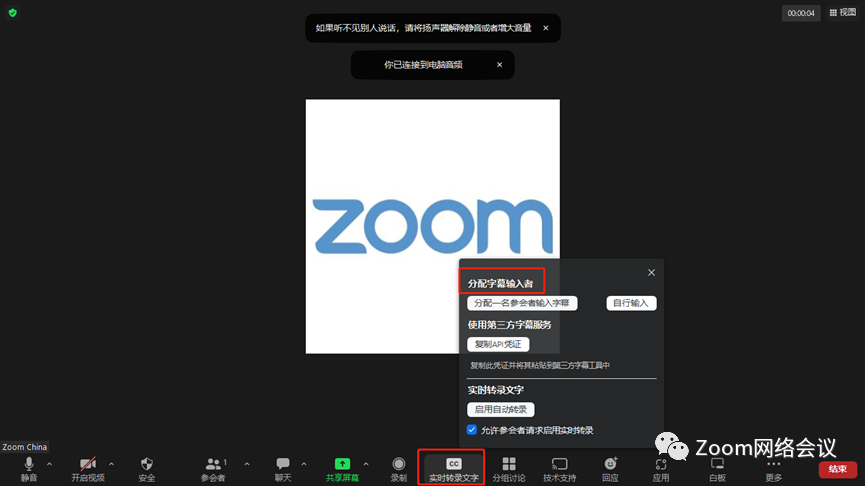Click 实时转录文字 heading in popup

(495, 390)
